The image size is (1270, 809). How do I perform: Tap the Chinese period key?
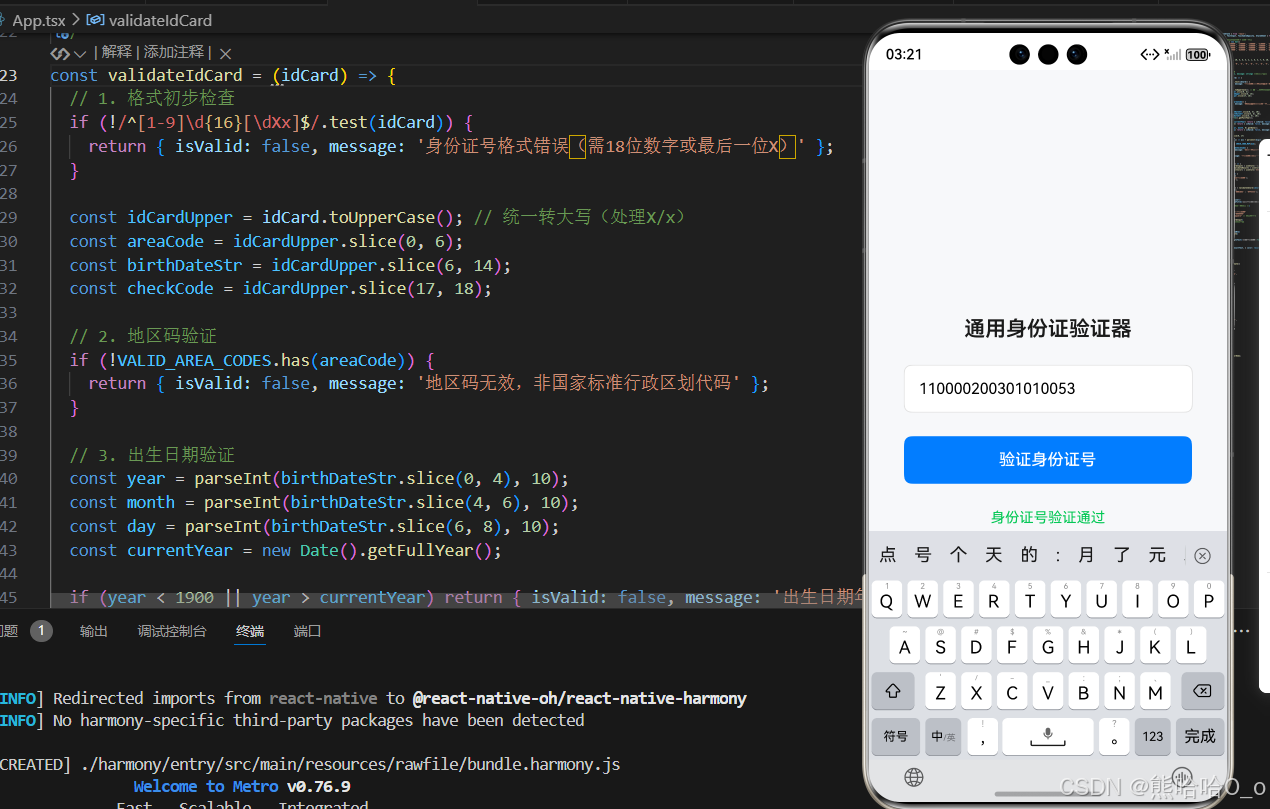(1114, 736)
